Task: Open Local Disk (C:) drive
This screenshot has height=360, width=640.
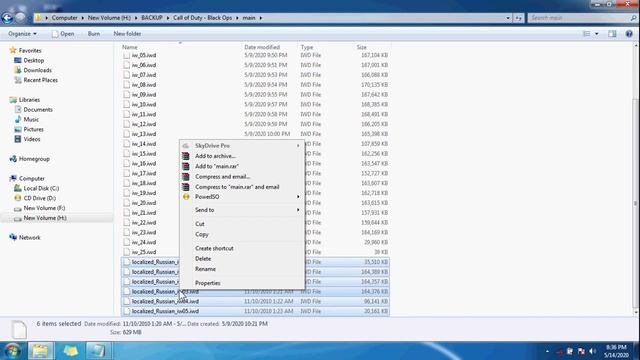Action: 41,188
